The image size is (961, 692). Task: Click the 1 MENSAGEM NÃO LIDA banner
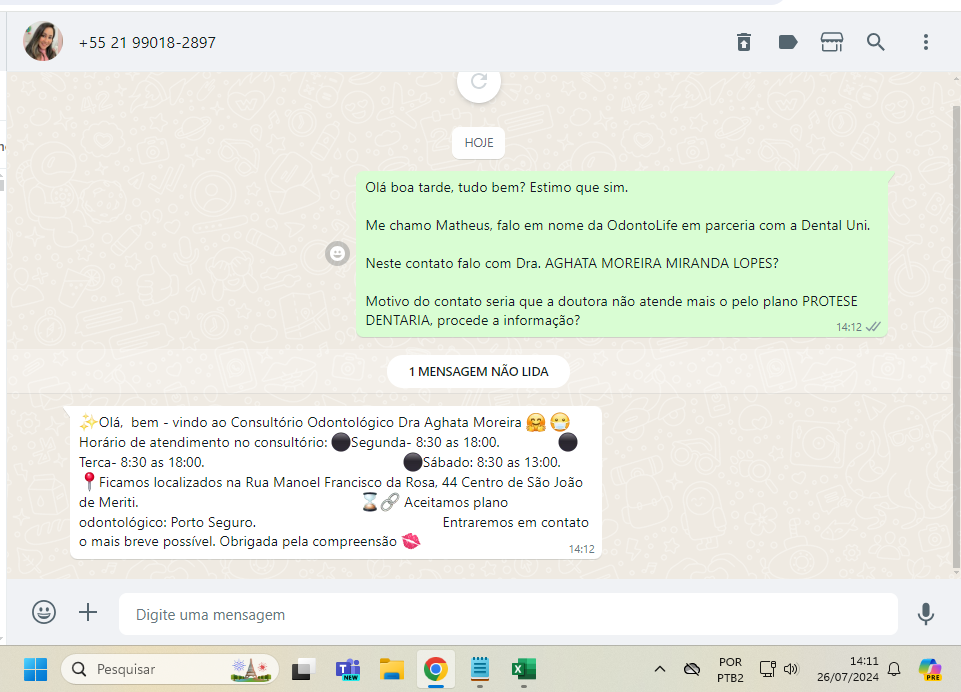(x=478, y=371)
